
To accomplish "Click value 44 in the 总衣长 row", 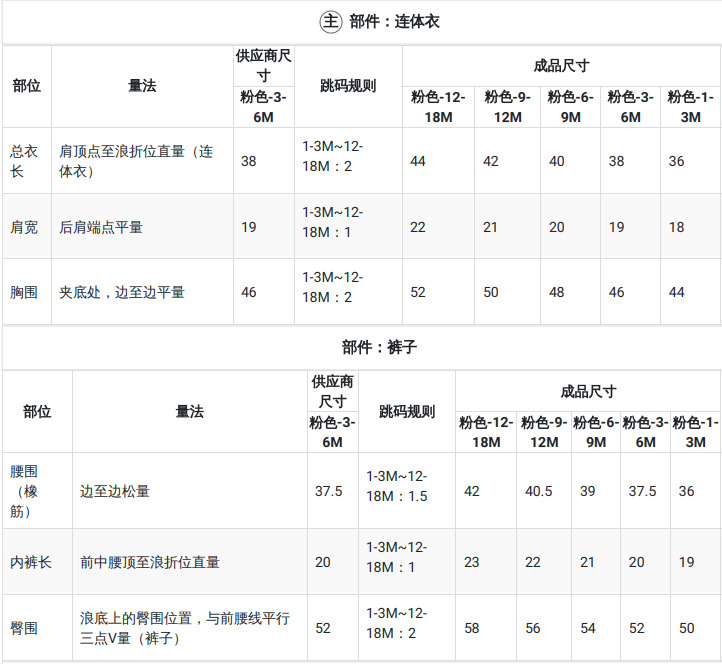I will (418, 161).
